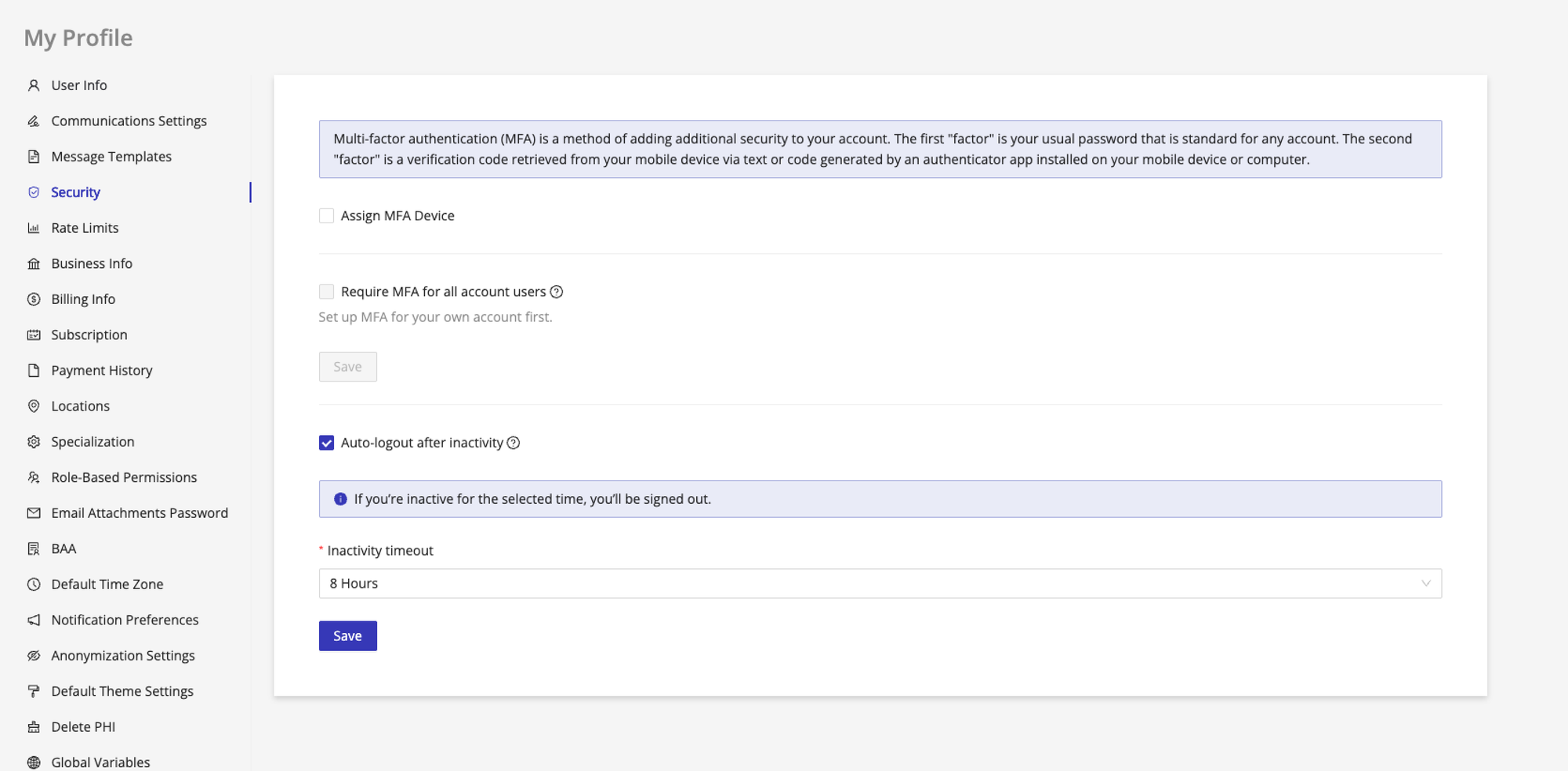Open Payment History in the sidebar
The height and width of the screenshot is (771, 1568).
(102, 371)
